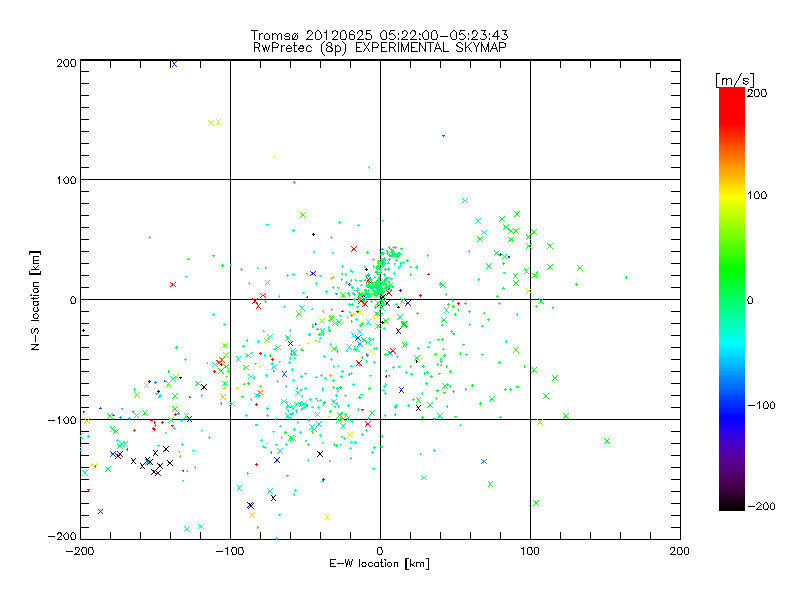
Task: Pick the '-200' tick on the E-W axis
Action: pyautogui.click(x=81, y=551)
